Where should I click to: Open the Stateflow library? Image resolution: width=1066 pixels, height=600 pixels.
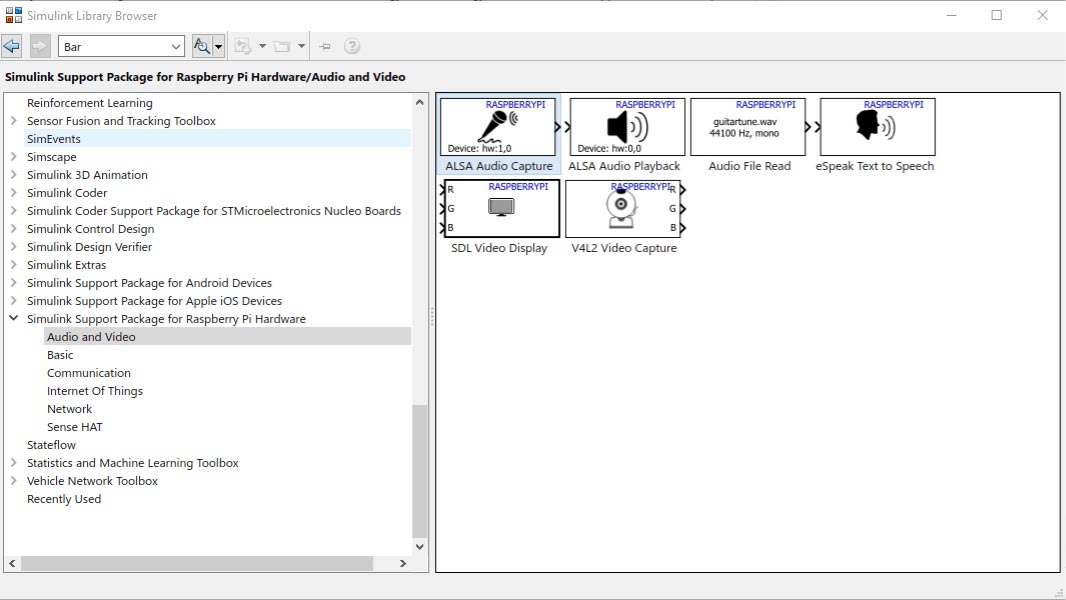pos(51,445)
